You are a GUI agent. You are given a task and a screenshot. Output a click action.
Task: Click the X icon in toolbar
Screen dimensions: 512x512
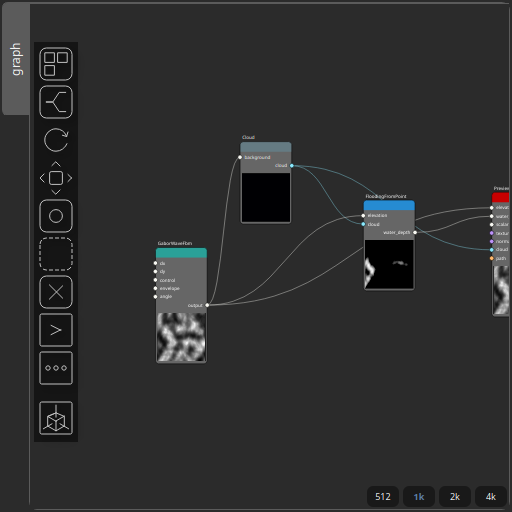[56, 292]
